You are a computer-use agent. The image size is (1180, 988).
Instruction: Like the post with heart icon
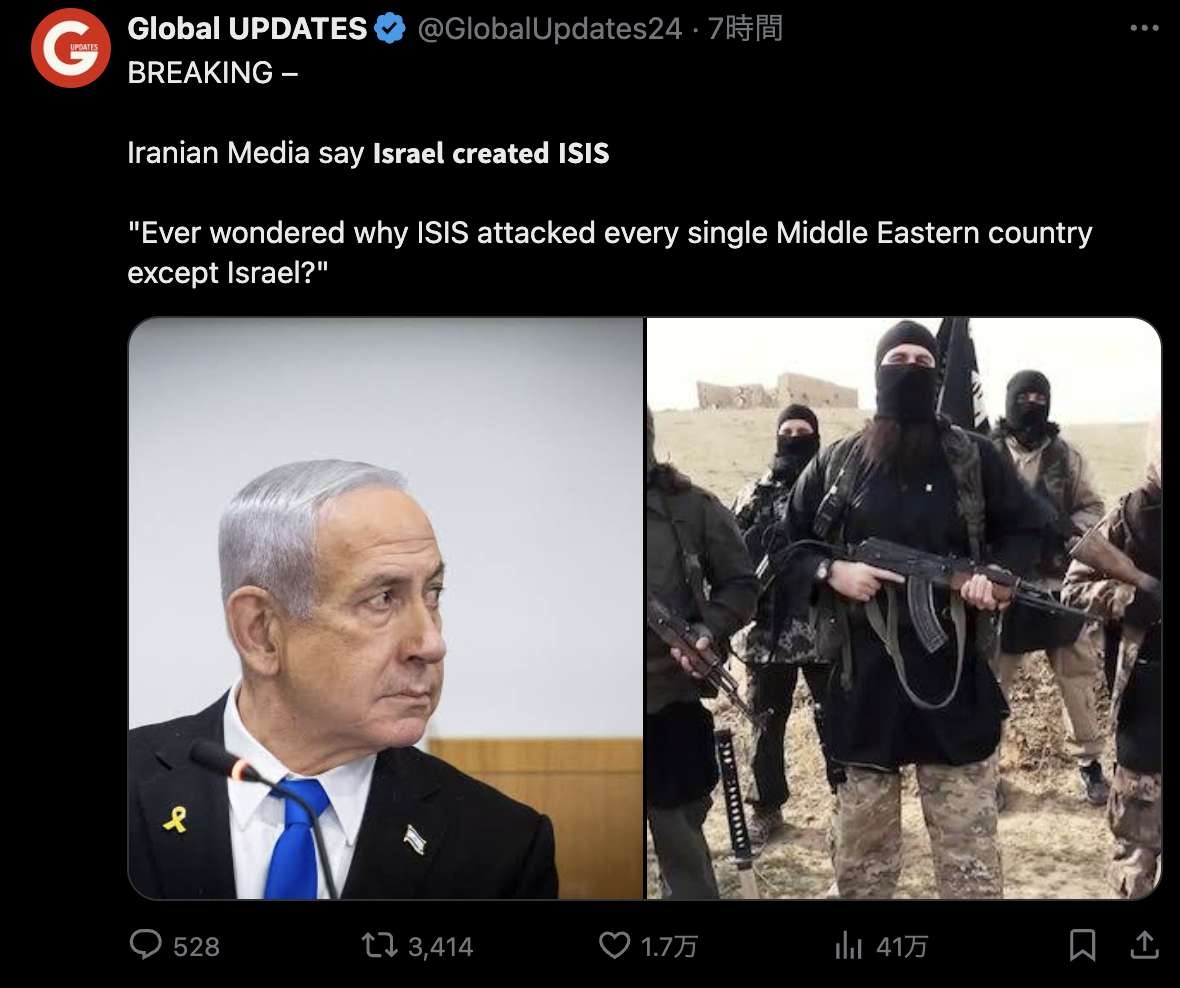click(x=614, y=944)
